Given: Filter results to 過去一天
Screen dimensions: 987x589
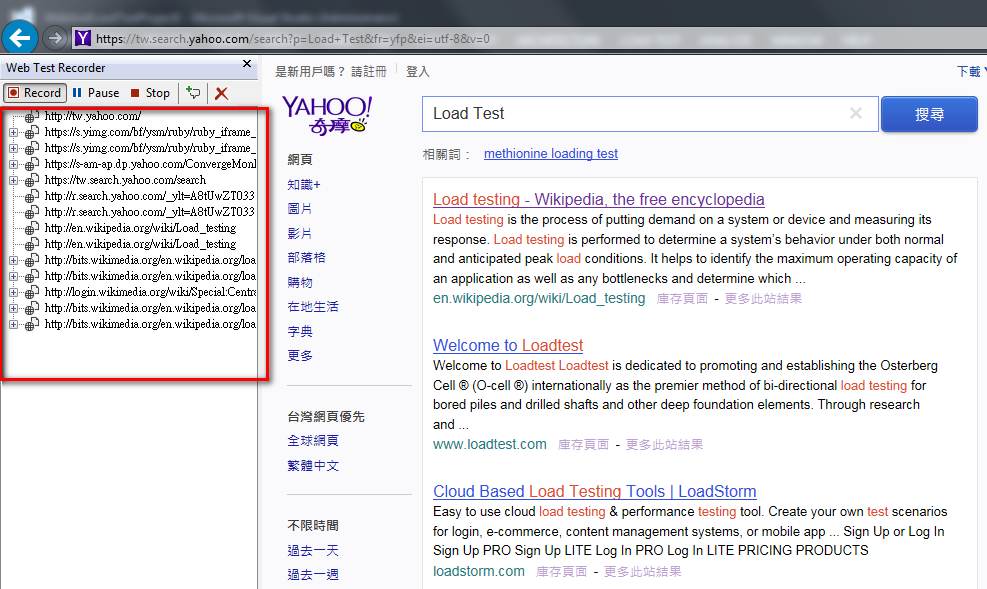Looking at the screenshot, I should [x=313, y=551].
